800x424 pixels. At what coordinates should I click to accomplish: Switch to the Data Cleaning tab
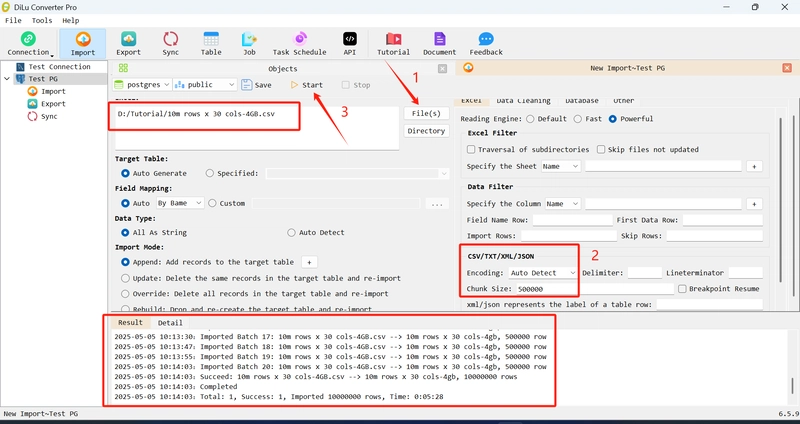(523, 100)
